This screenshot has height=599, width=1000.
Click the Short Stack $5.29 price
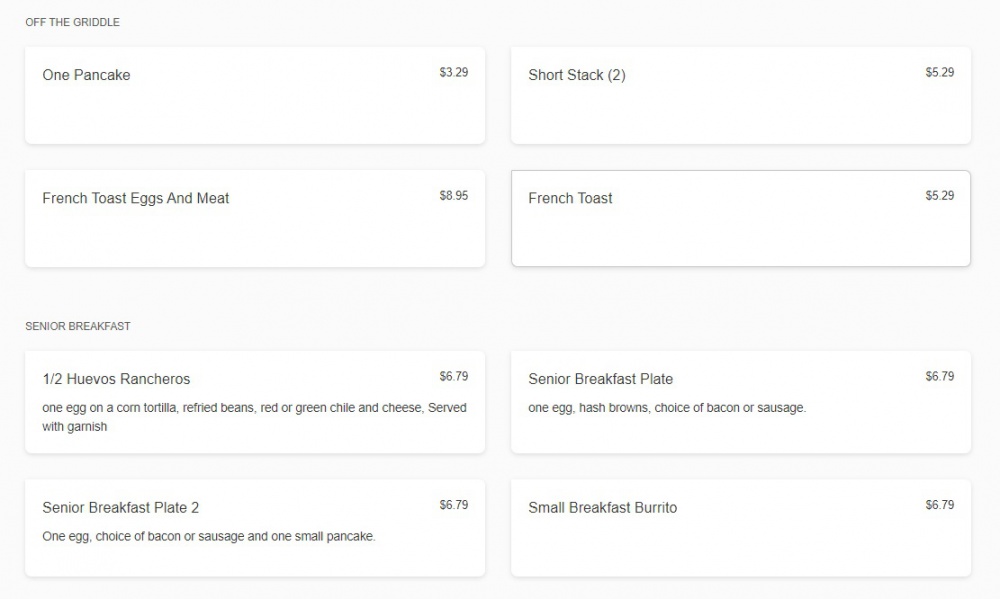(x=939, y=72)
